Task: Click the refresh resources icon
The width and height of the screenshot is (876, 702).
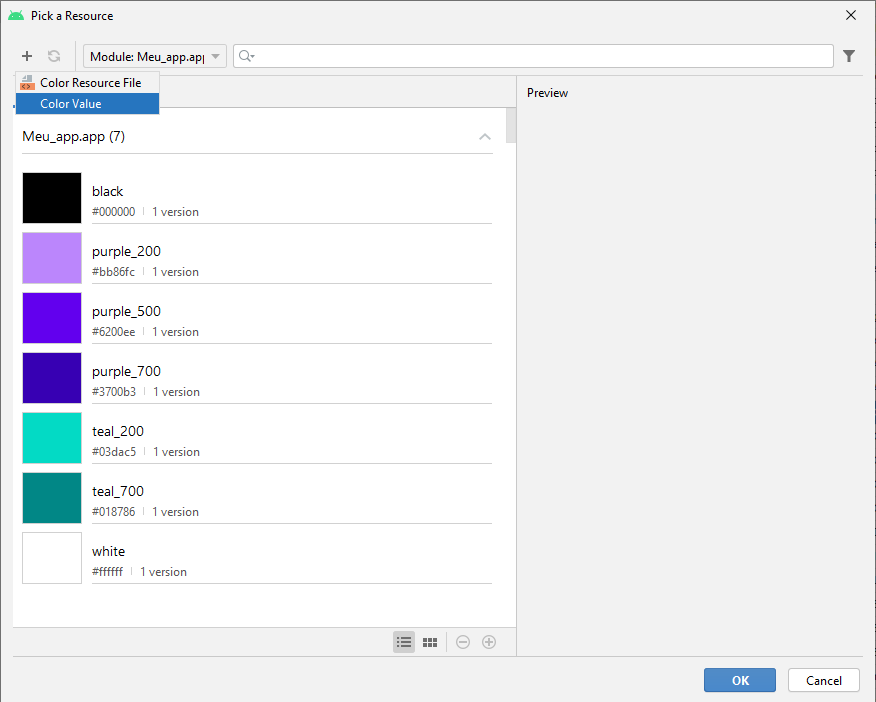Action: coord(54,56)
